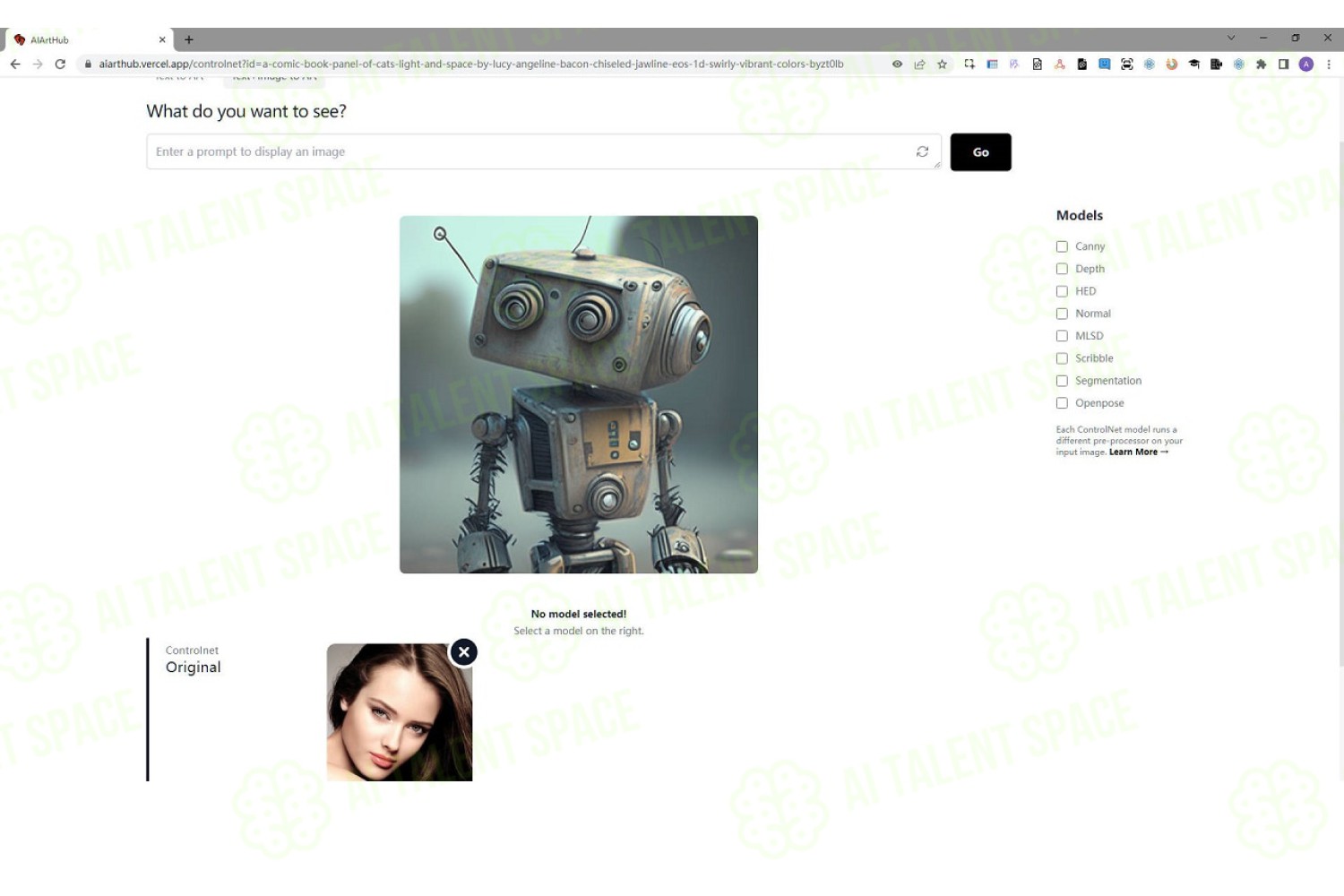The height and width of the screenshot is (896, 1344).
Task: Reload the AIArtHub page
Action: point(60,64)
